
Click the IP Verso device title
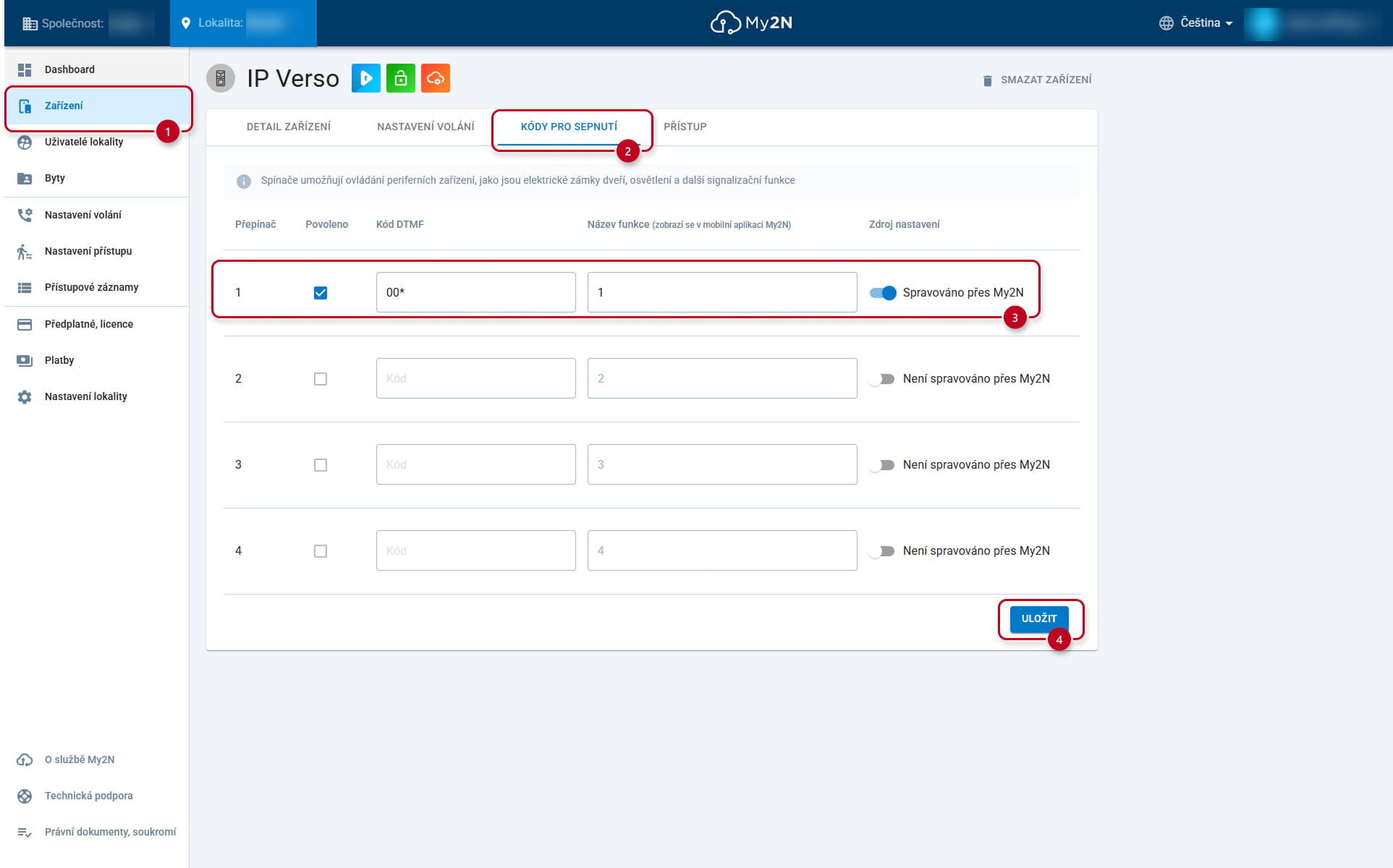point(293,78)
